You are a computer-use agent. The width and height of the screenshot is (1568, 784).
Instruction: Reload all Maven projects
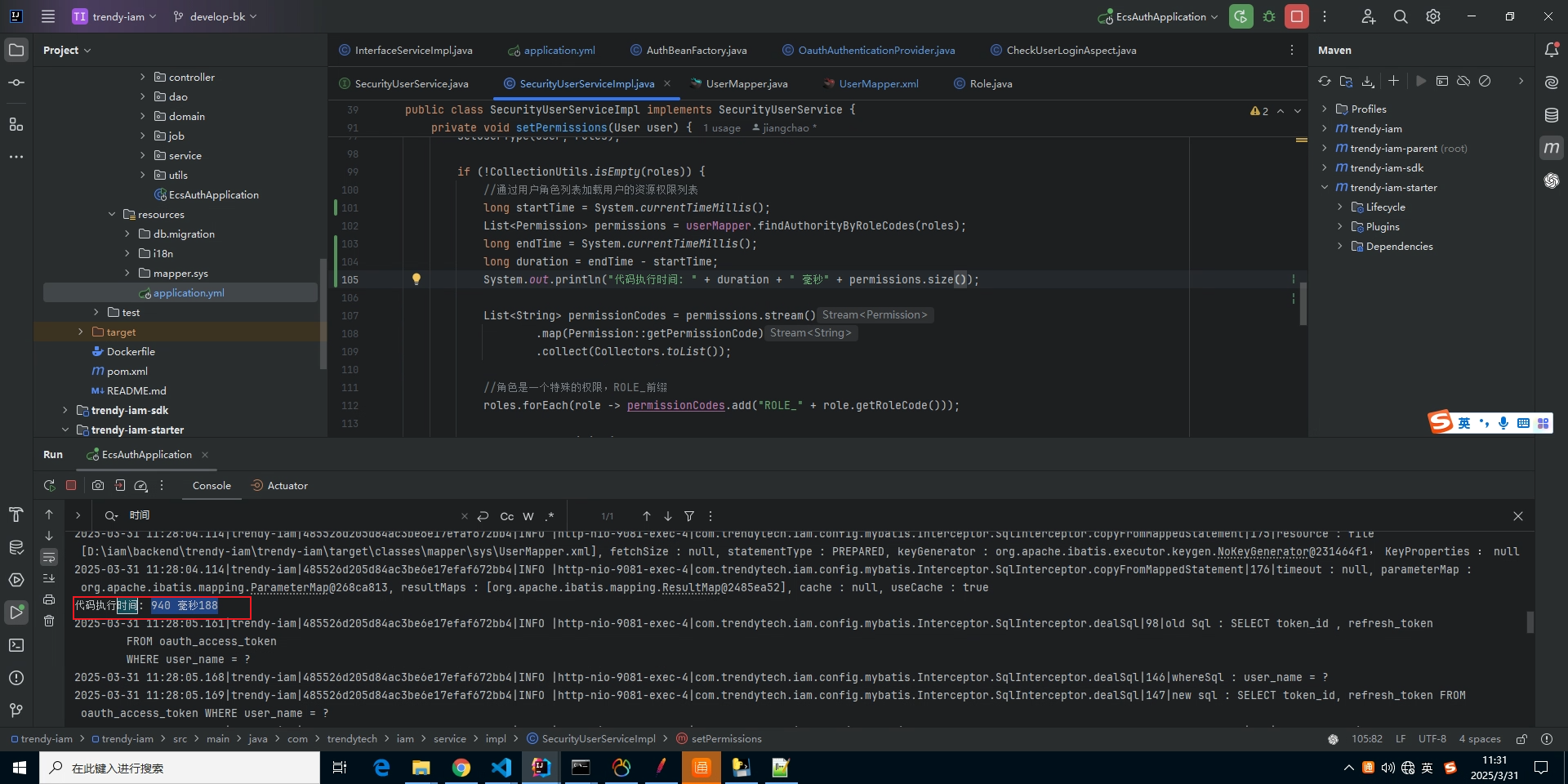coord(1325,81)
